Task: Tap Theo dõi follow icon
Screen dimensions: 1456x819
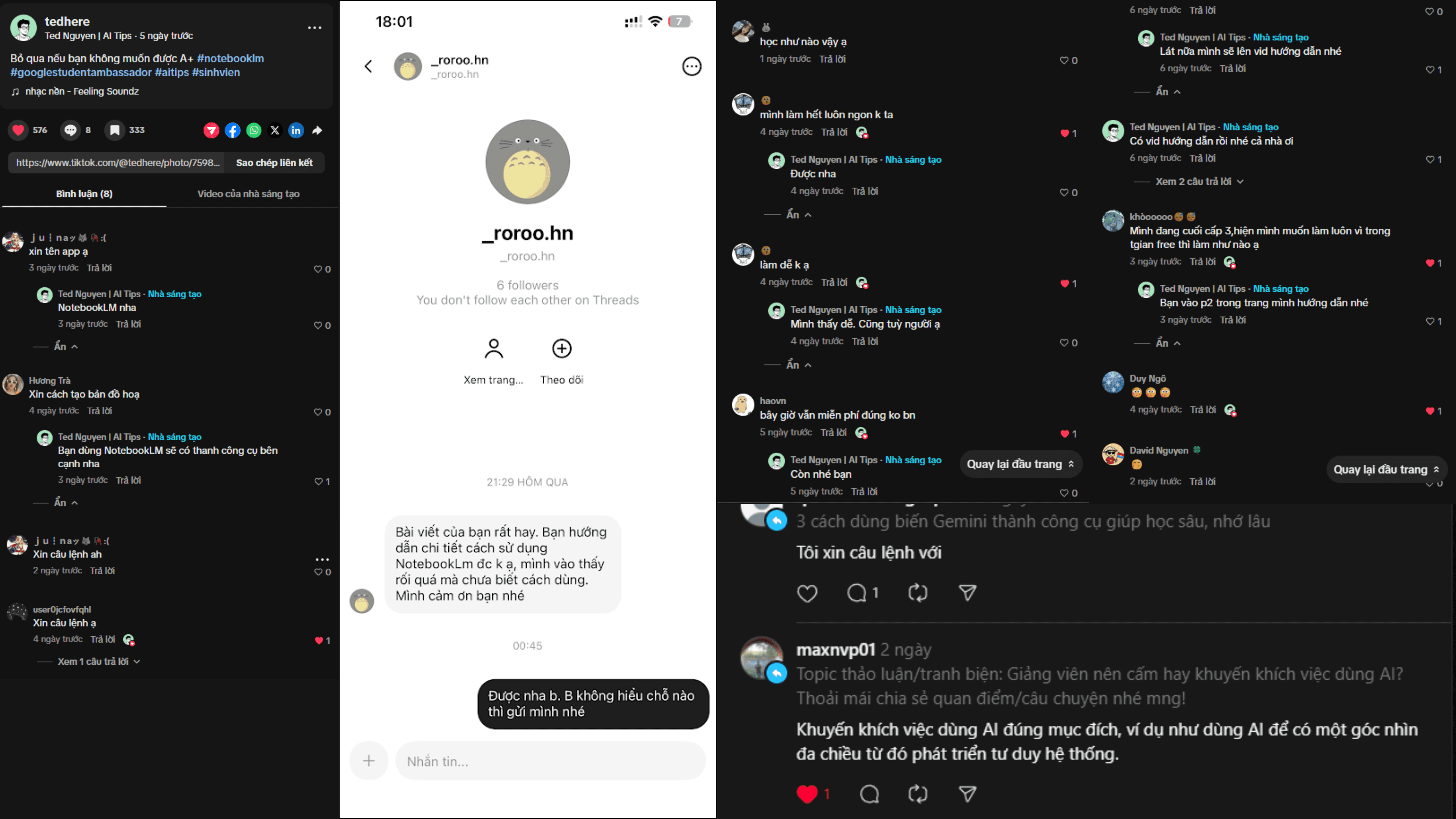Action: tap(562, 349)
